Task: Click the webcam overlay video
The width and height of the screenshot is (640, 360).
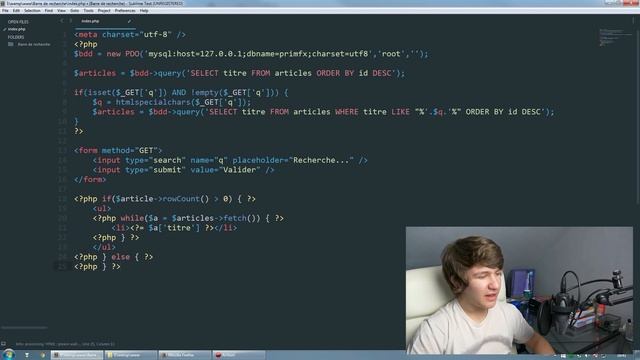Action: click(x=519, y=290)
